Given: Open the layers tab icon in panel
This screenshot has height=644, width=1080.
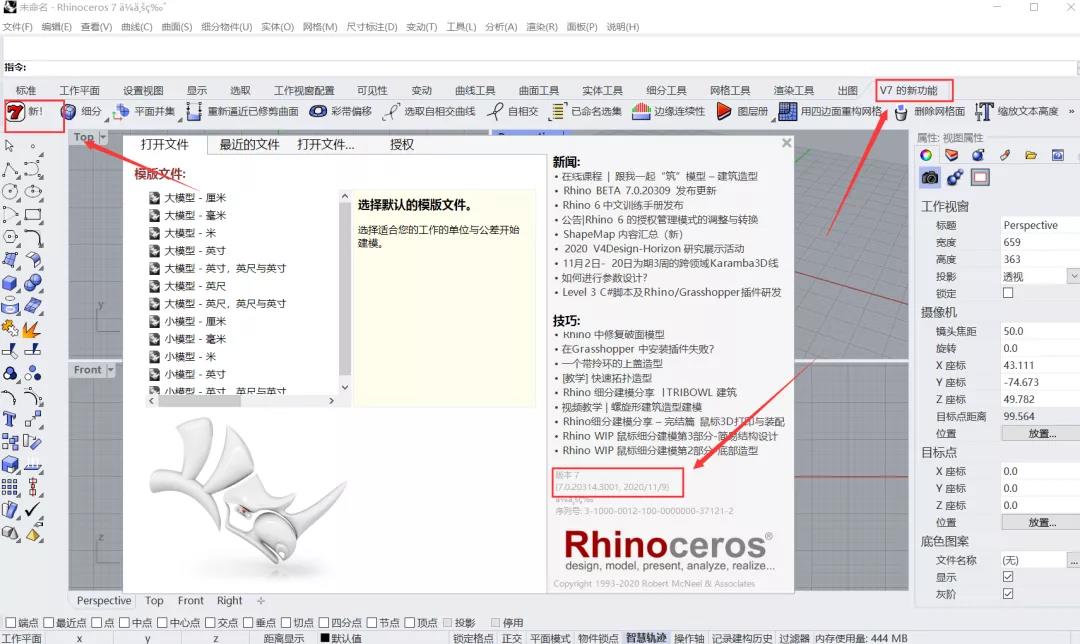Looking at the screenshot, I should pos(951,155).
